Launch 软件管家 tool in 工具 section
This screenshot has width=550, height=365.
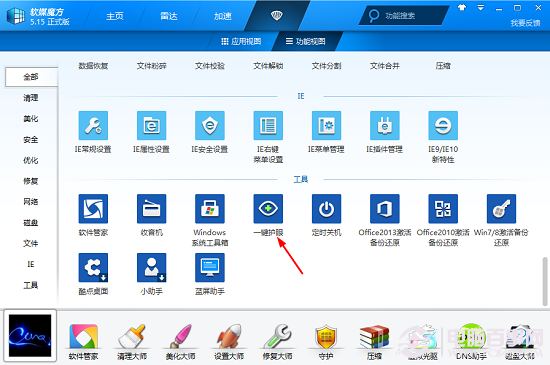coord(93,209)
